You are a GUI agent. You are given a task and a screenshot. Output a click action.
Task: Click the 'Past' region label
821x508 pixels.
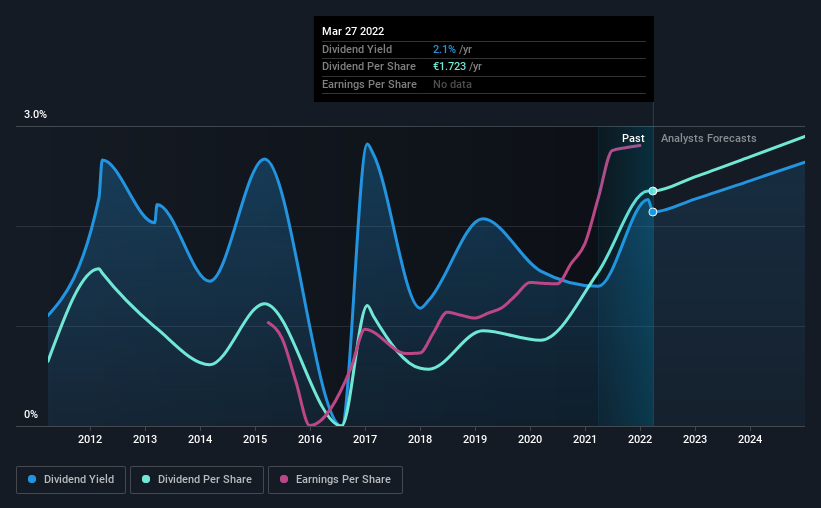click(x=633, y=138)
